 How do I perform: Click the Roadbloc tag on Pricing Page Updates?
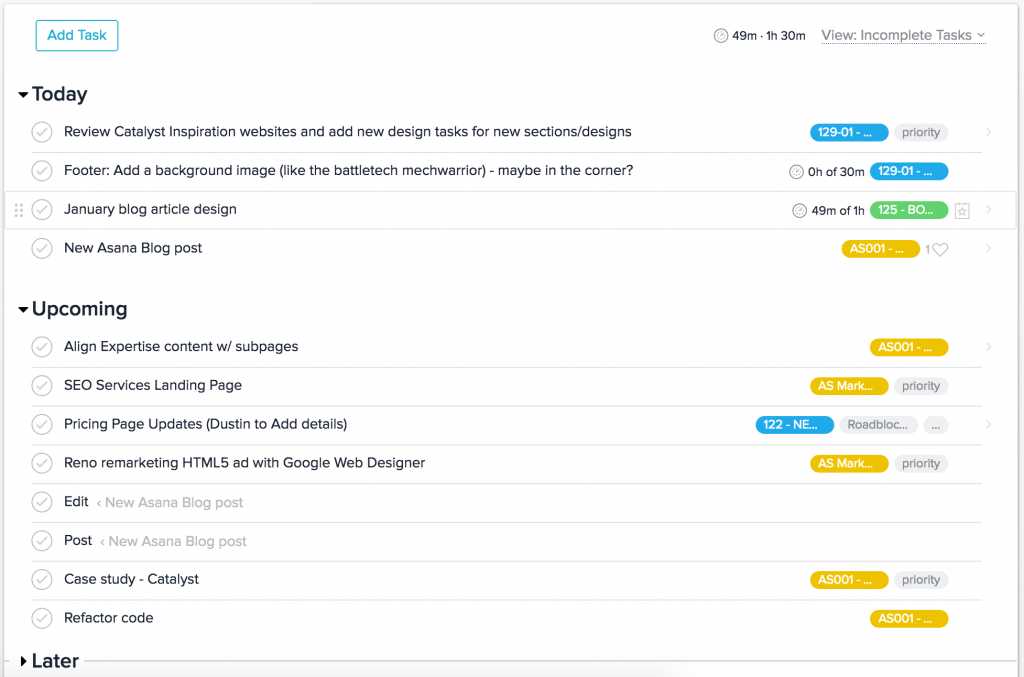[x=878, y=424]
